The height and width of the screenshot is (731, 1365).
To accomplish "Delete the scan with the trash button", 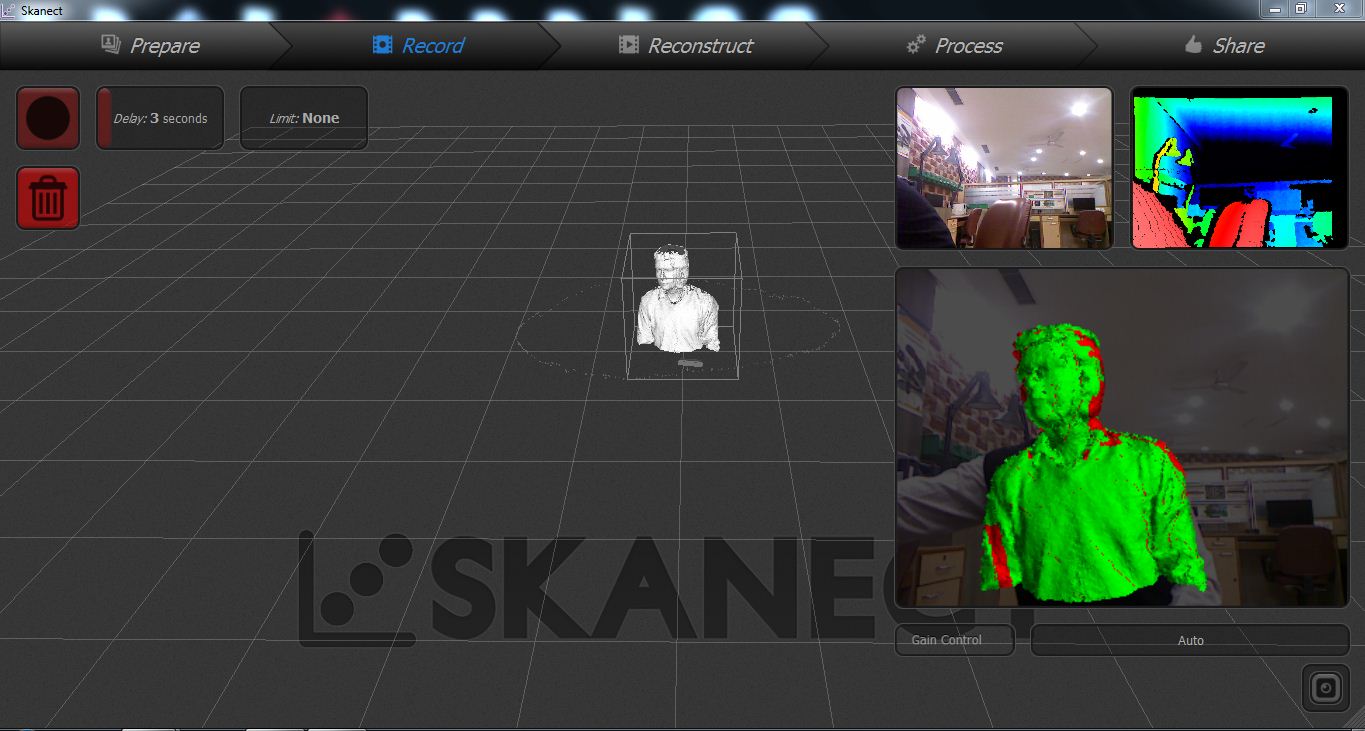I will [x=48, y=198].
